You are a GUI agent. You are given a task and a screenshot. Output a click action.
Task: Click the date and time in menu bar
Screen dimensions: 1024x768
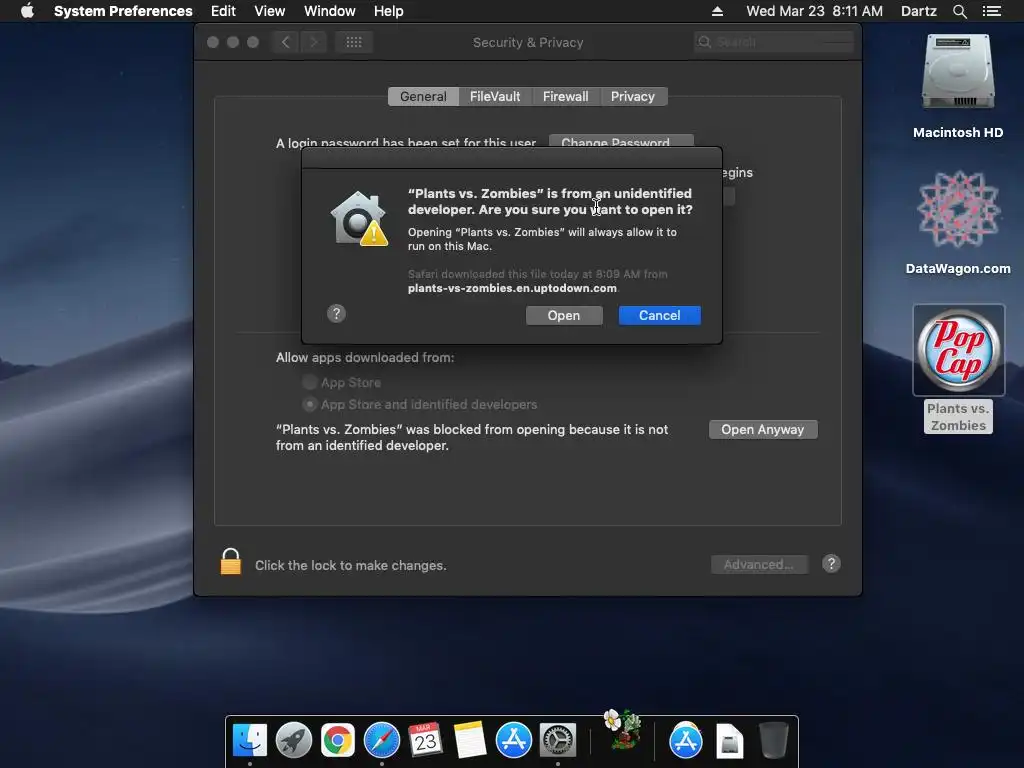814,11
